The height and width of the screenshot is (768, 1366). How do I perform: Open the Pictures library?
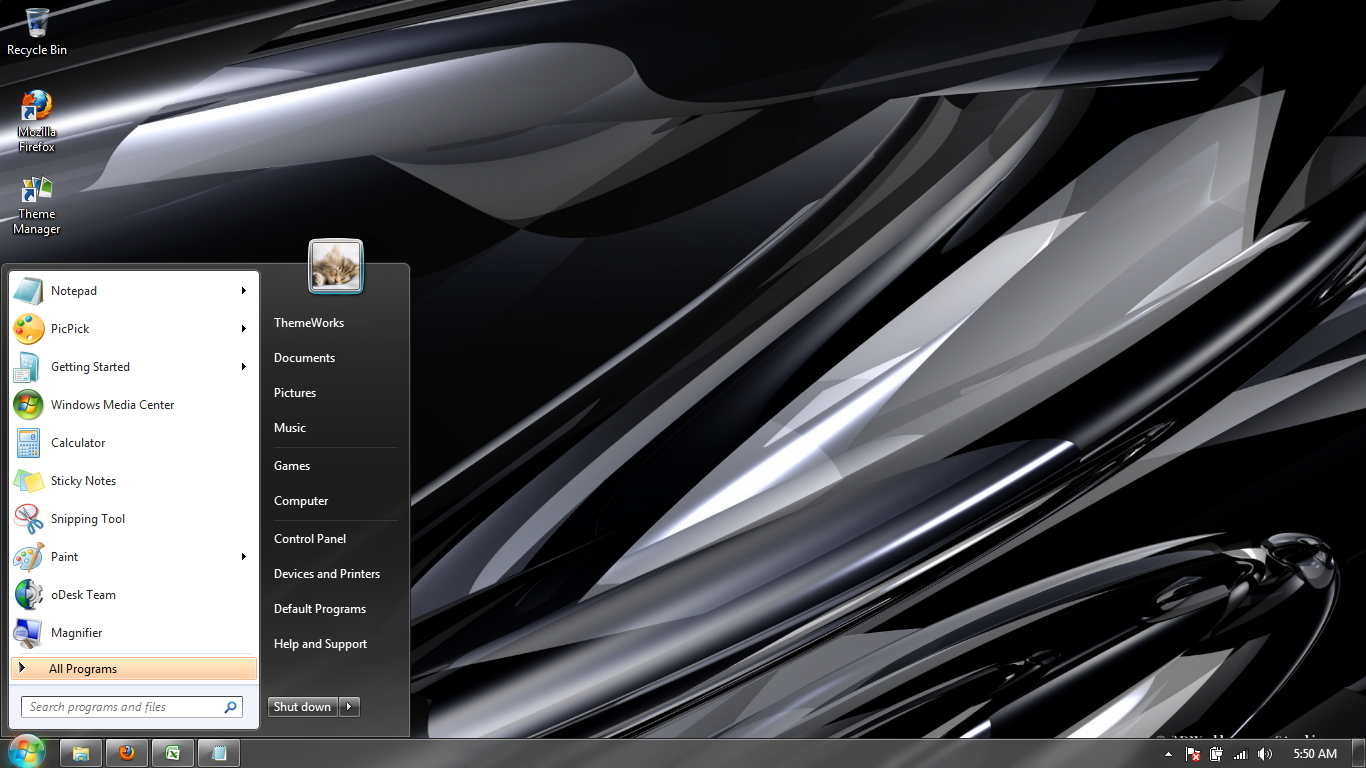[295, 393]
